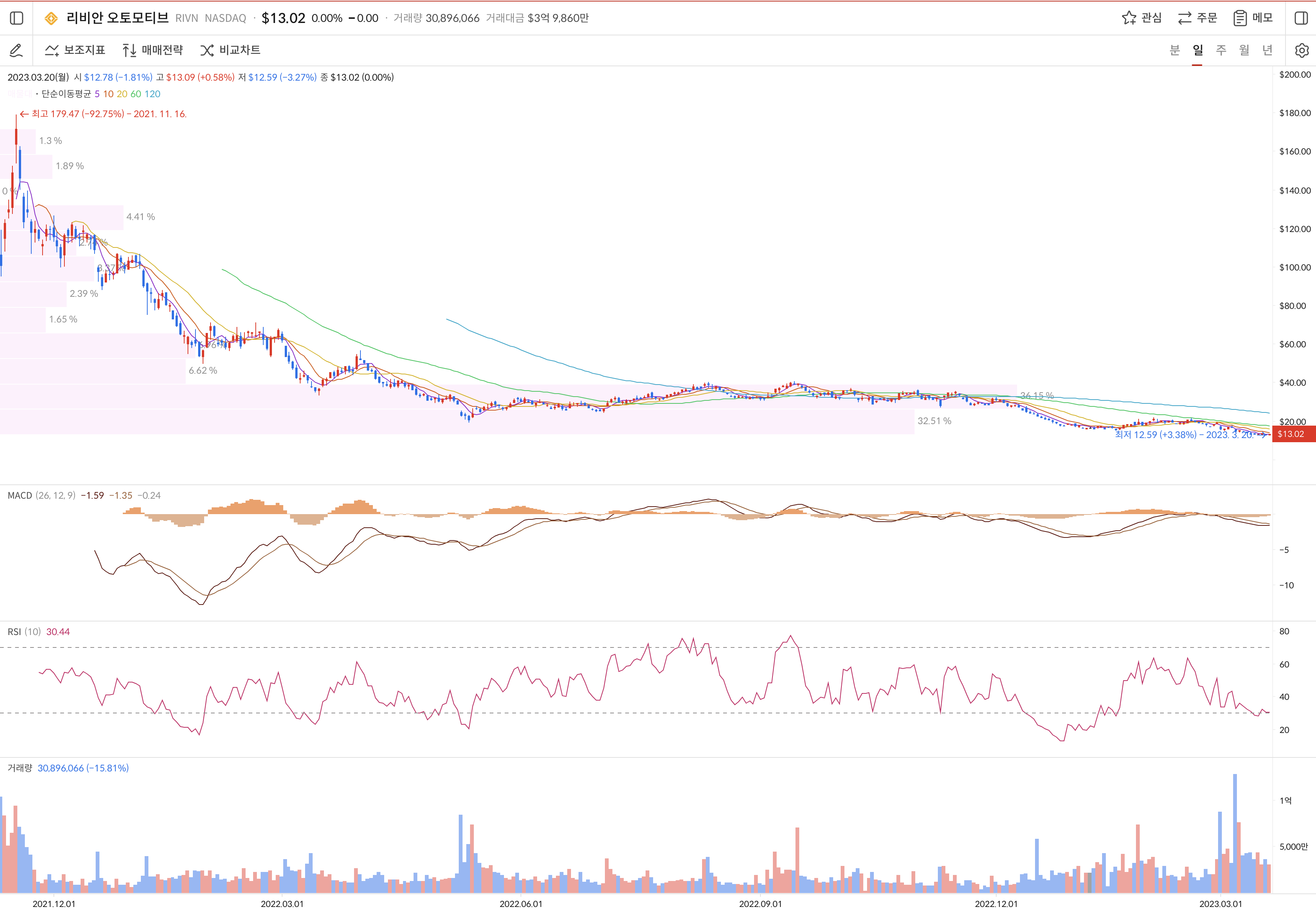Click the 시 $12.78 open price readout
Screen dimensions: 1316x913
113,77
